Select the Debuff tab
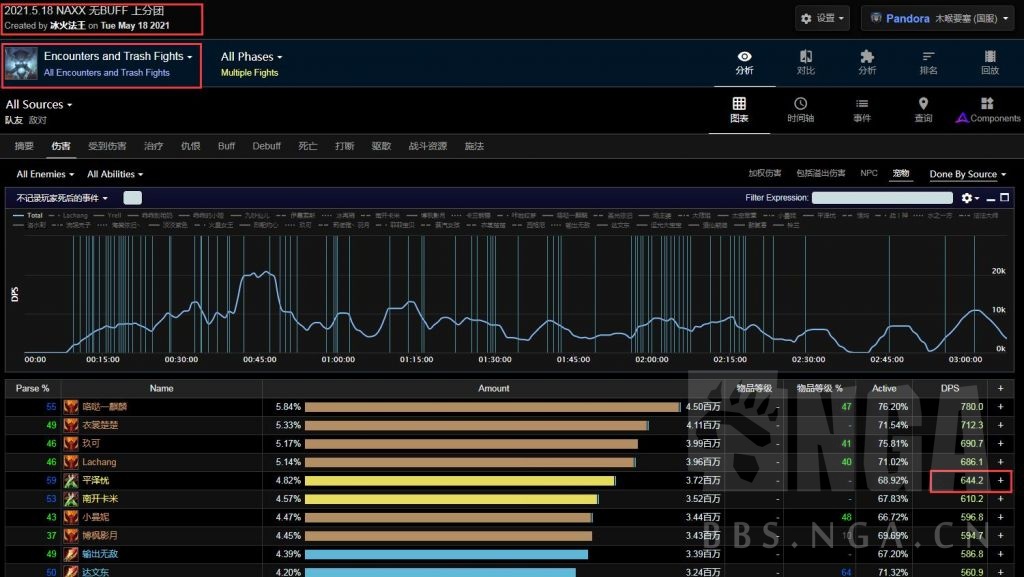Screen dimensions: 1024x577 266,146
